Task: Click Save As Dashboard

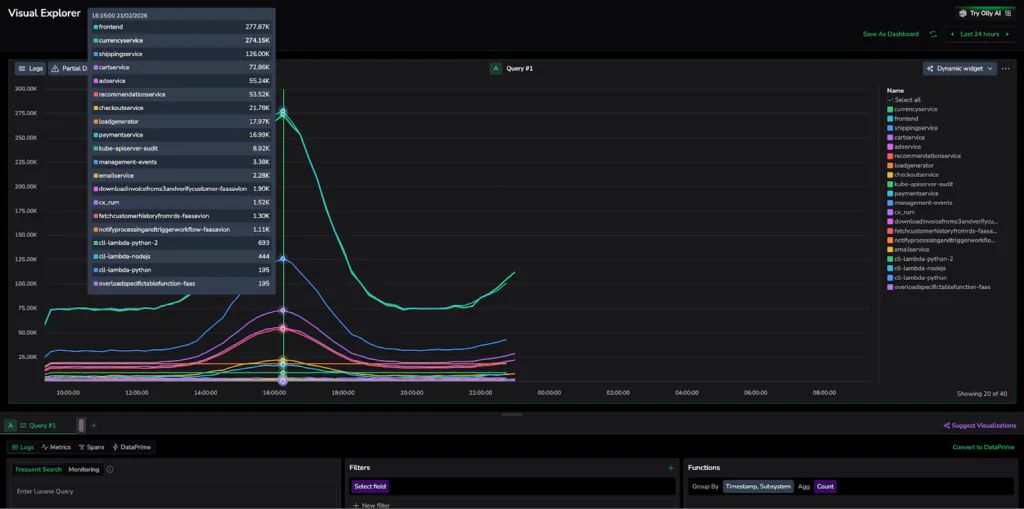Action: coord(890,34)
